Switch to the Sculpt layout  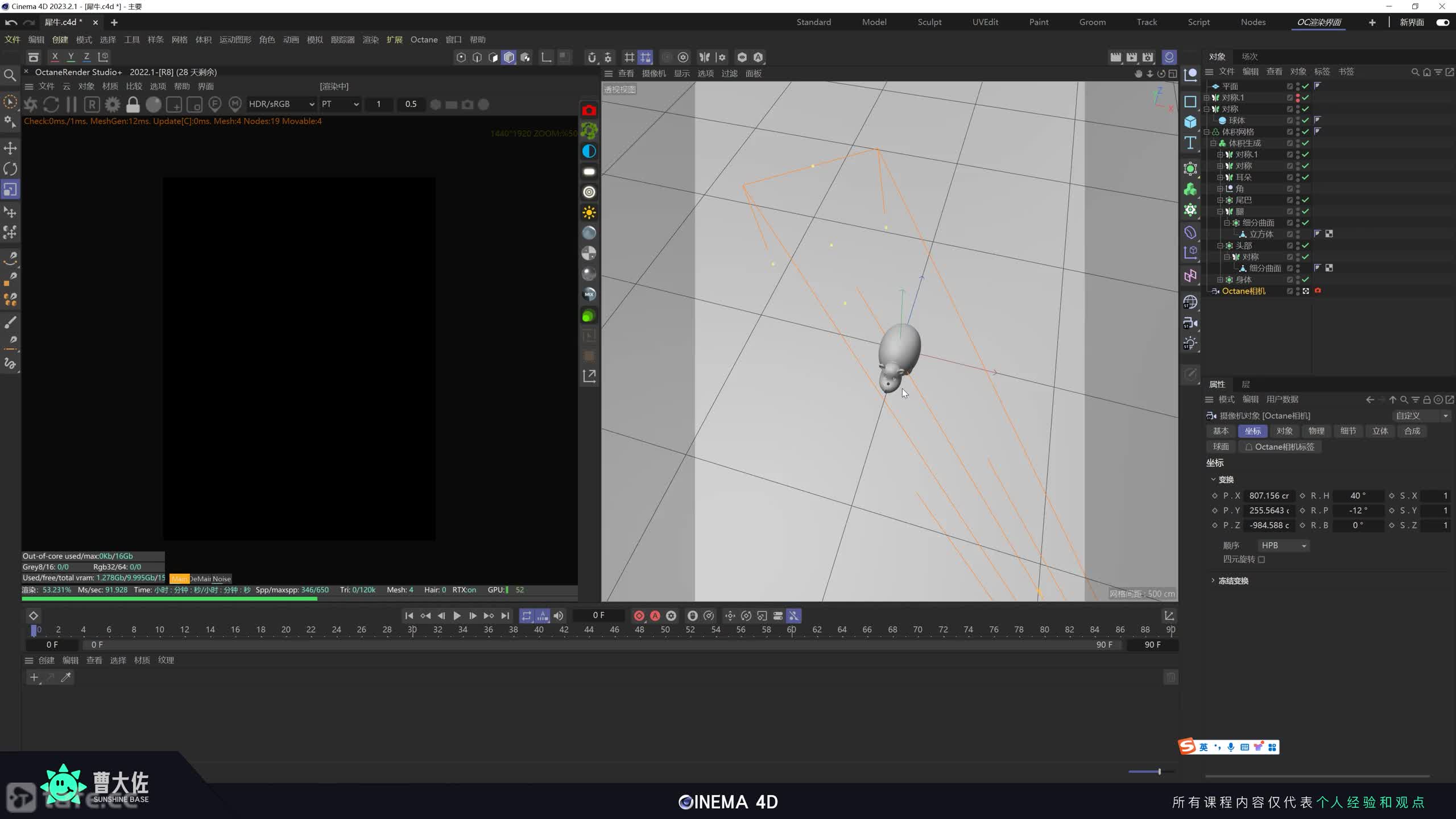929,22
